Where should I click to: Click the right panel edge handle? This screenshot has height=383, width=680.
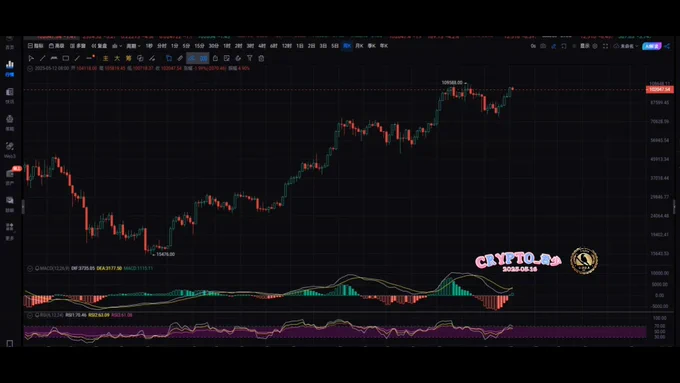tap(673, 207)
